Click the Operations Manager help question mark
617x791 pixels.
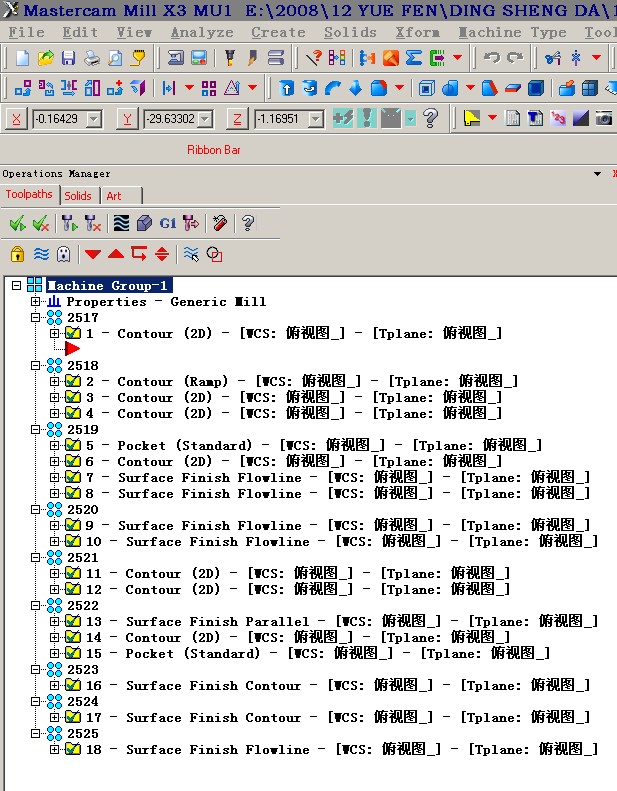[x=248, y=223]
